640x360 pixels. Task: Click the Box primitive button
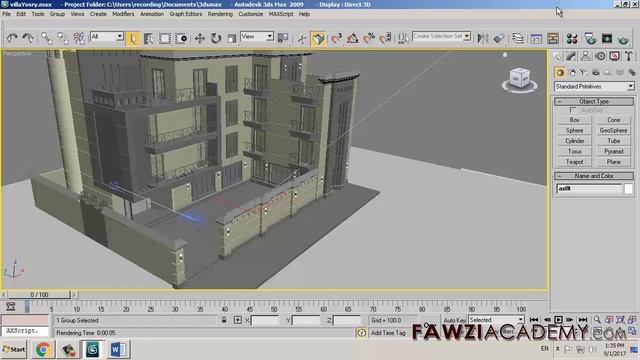(574, 120)
